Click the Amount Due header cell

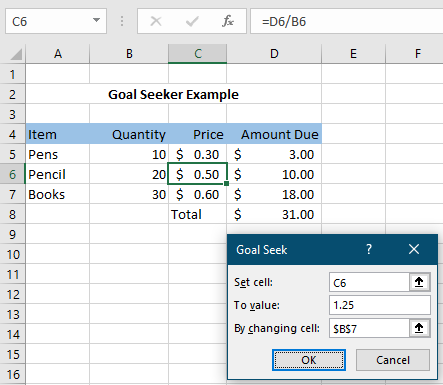[x=274, y=134]
